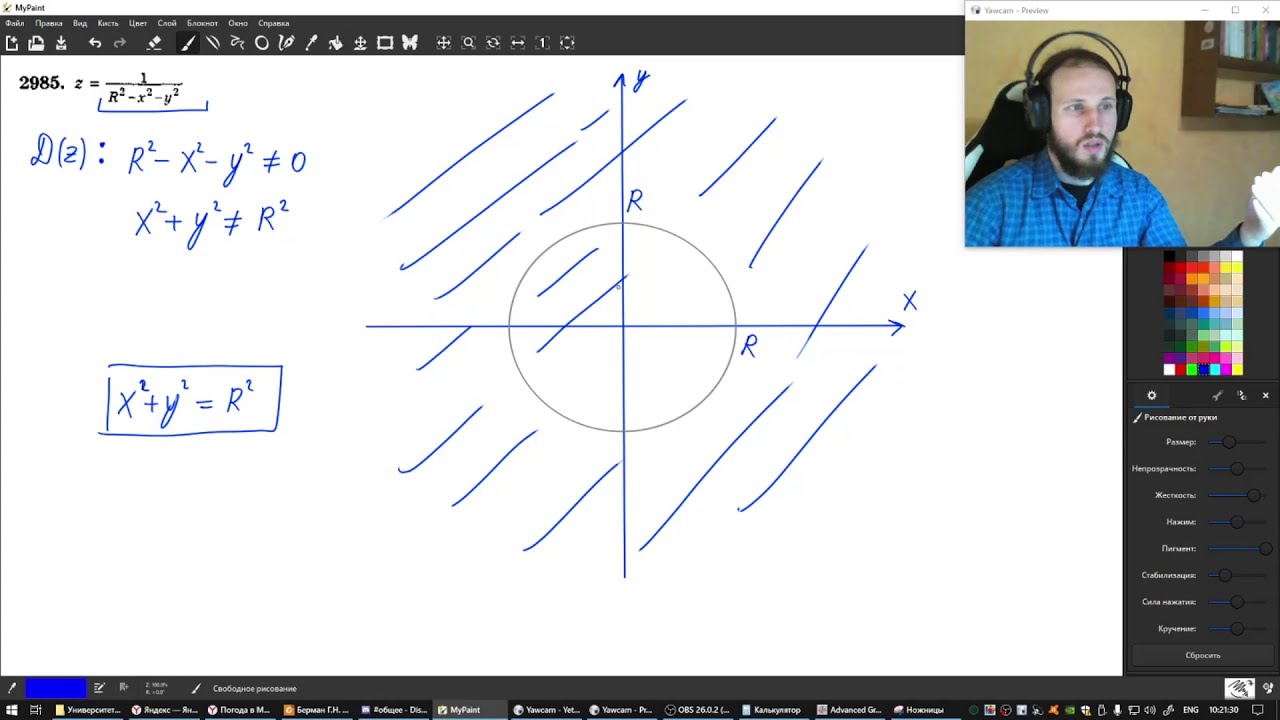Viewport: 1280px width, 720px height.
Task: Open the Слой menu
Action: 167,23
